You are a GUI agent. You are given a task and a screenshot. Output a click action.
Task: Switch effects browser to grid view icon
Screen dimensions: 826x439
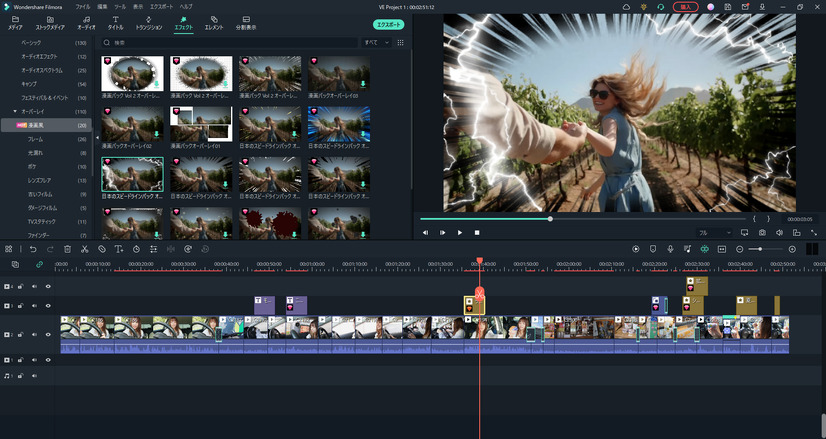399,43
